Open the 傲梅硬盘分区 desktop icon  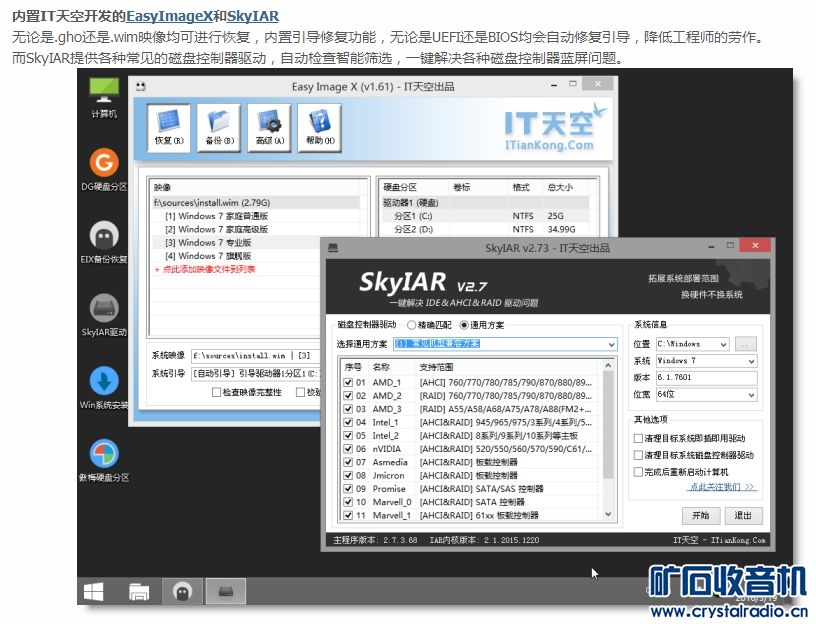click(x=104, y=461)
